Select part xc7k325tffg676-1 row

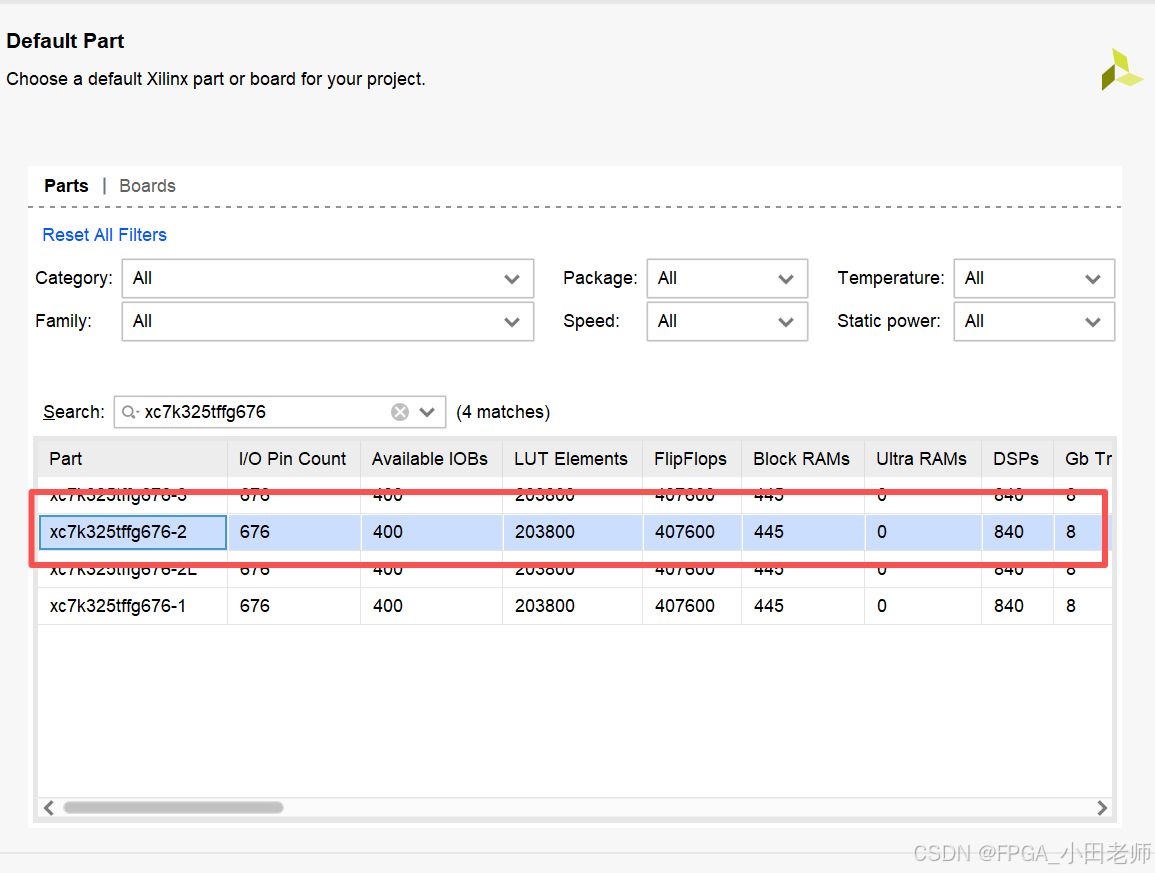click(575, 606)
